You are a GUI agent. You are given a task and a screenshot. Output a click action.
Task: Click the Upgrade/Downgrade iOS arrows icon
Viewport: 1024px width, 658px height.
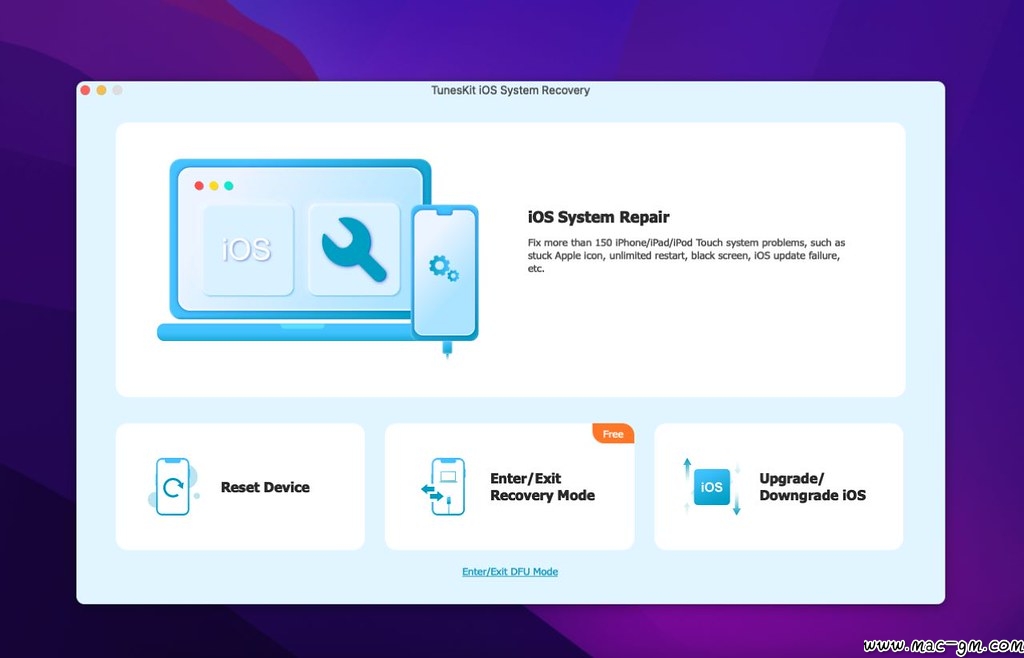pyautogui.click(x=712, y=487)
